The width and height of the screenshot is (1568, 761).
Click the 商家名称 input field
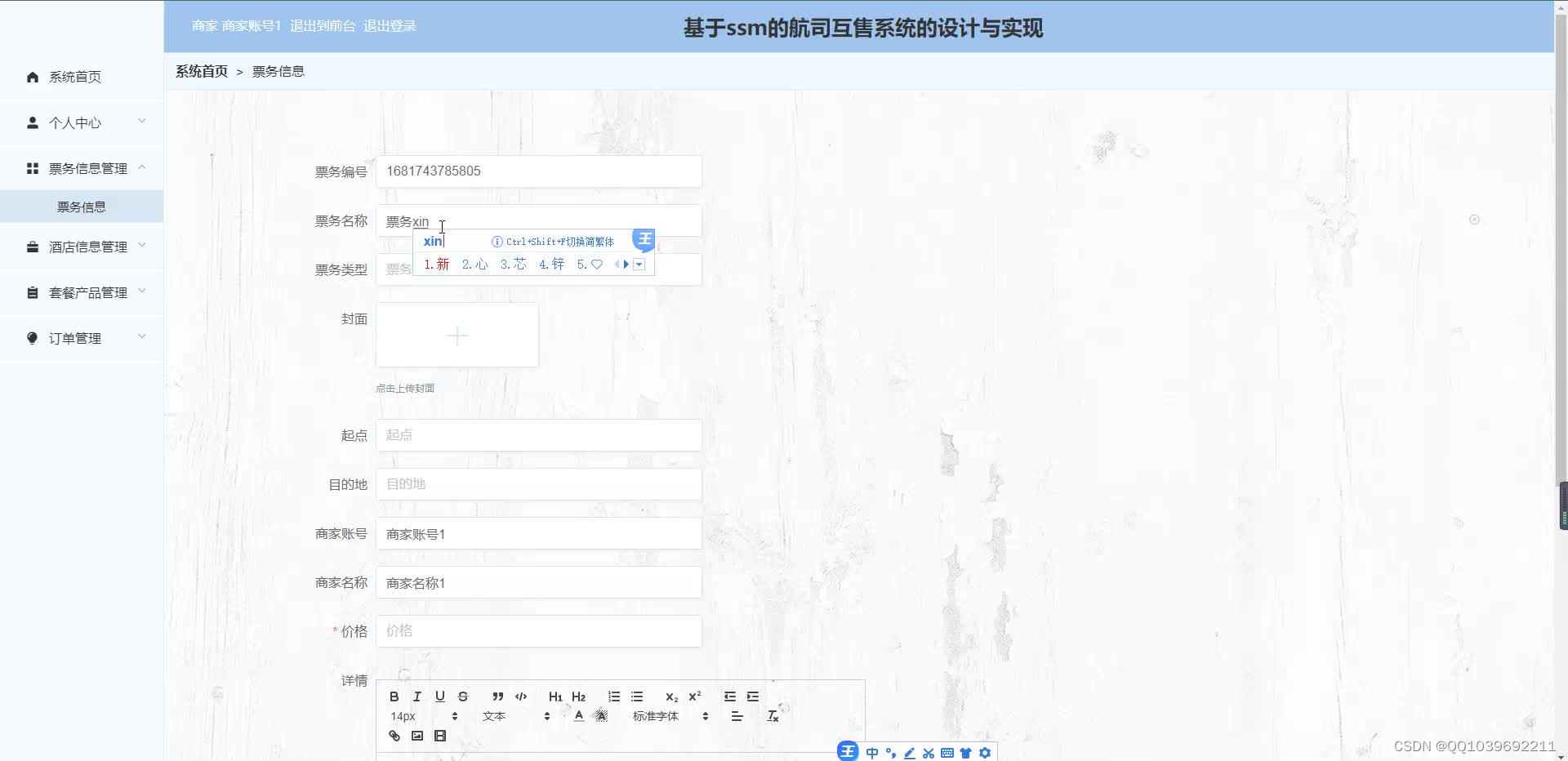538,582
